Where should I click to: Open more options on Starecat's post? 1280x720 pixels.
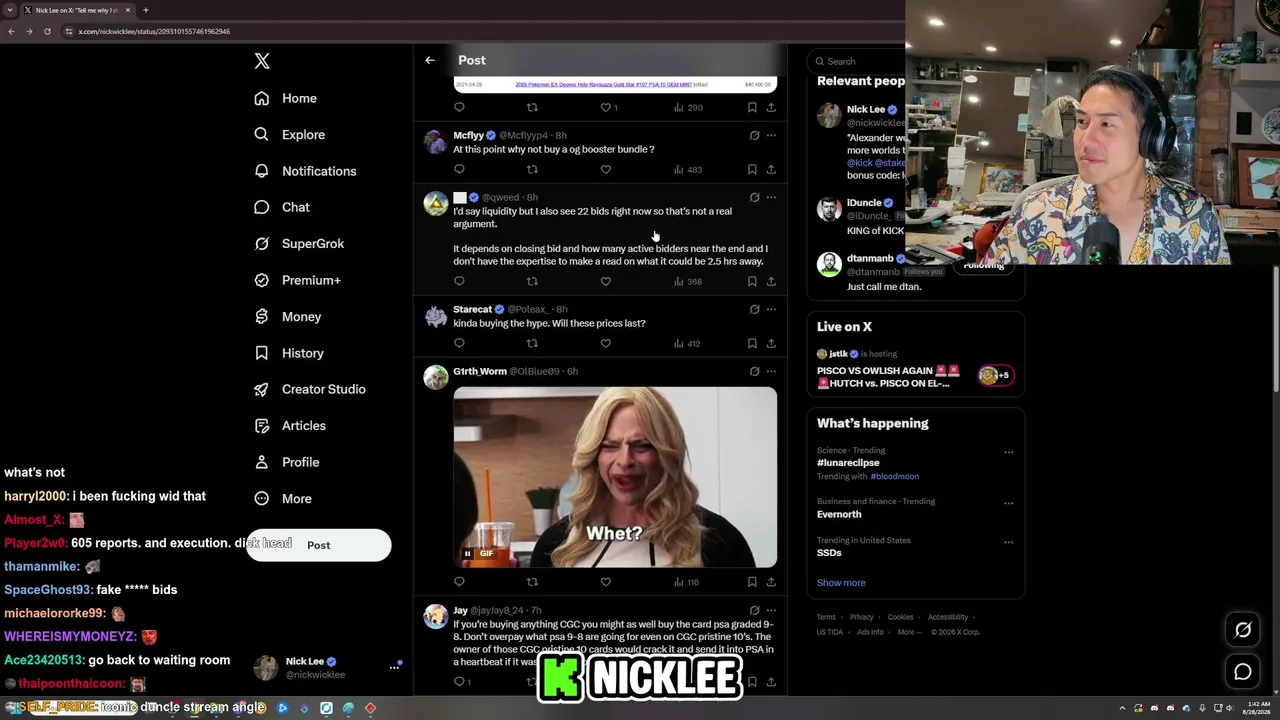pyautogui.click(x=771, y=309)
